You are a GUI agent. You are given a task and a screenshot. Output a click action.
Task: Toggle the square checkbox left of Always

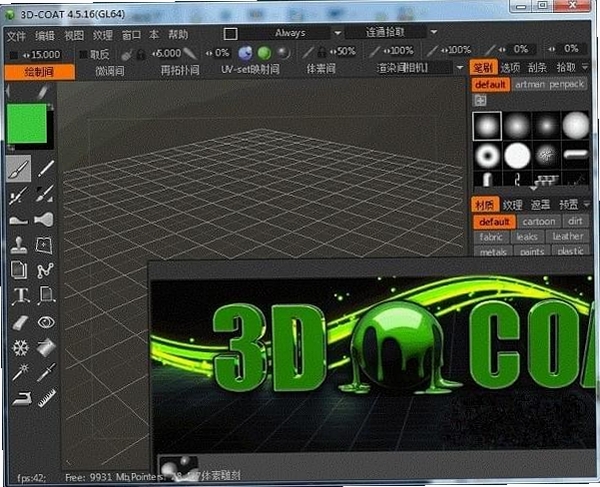pos(231,34)
